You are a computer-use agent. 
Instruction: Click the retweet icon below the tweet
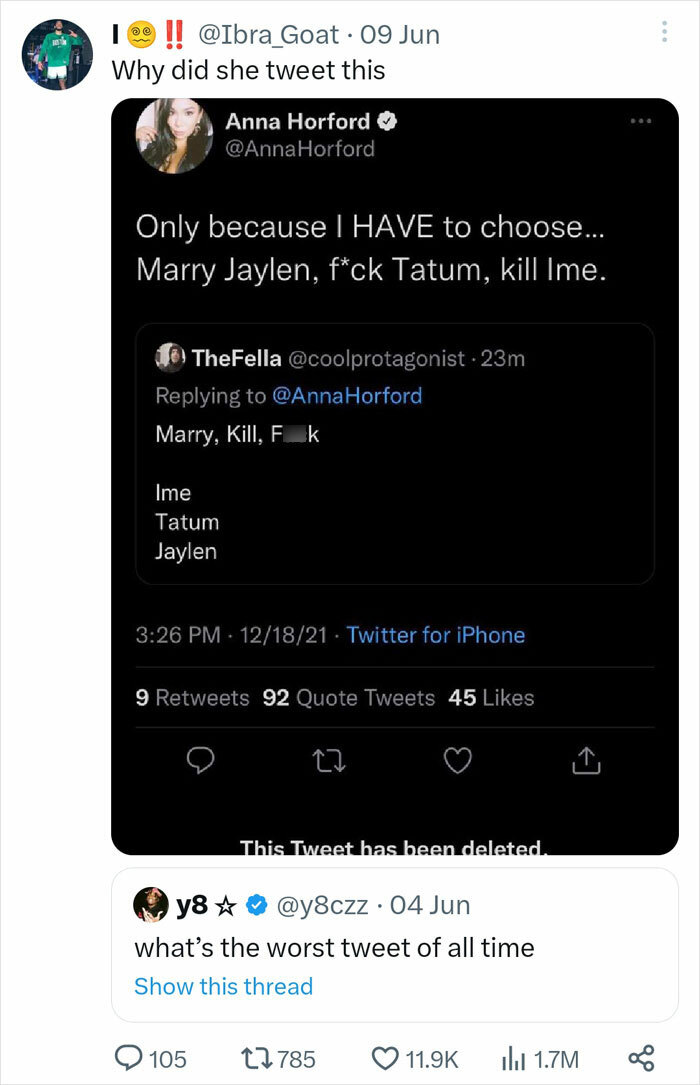pyautogui.click(x=329, y=761)
